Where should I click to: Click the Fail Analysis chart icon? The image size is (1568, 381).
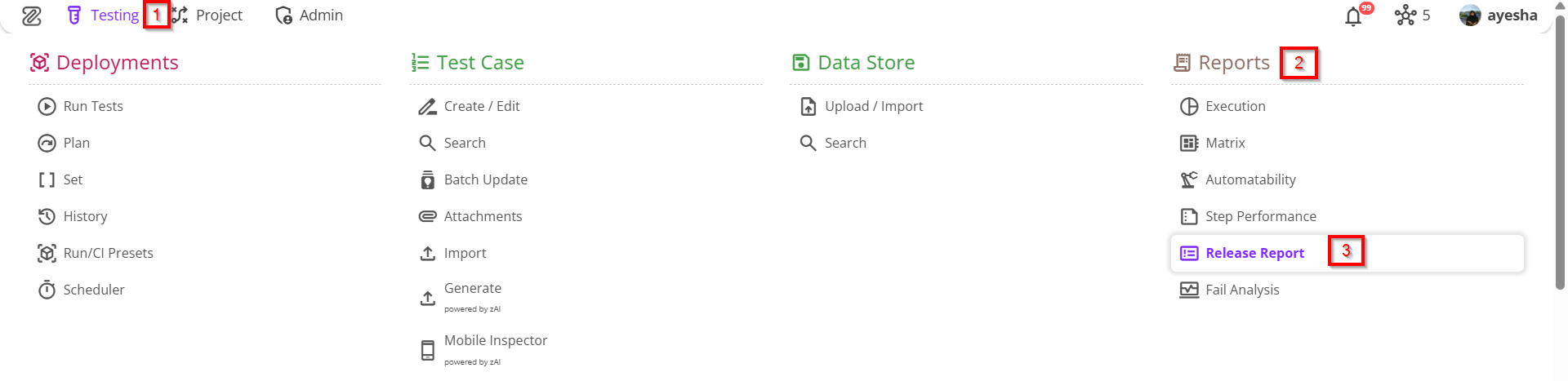[x=1189, y=290]
